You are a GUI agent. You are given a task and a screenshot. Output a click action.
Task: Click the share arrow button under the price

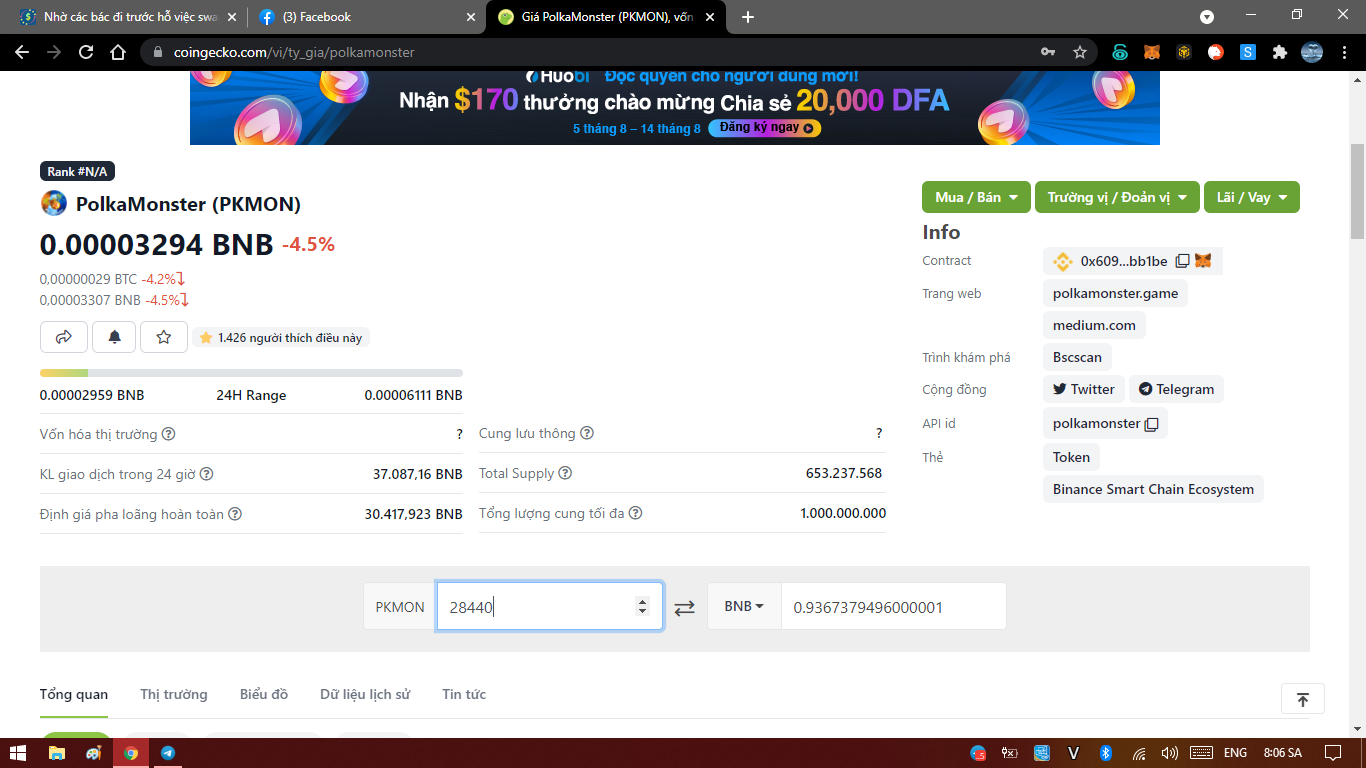tap(64, 337)
